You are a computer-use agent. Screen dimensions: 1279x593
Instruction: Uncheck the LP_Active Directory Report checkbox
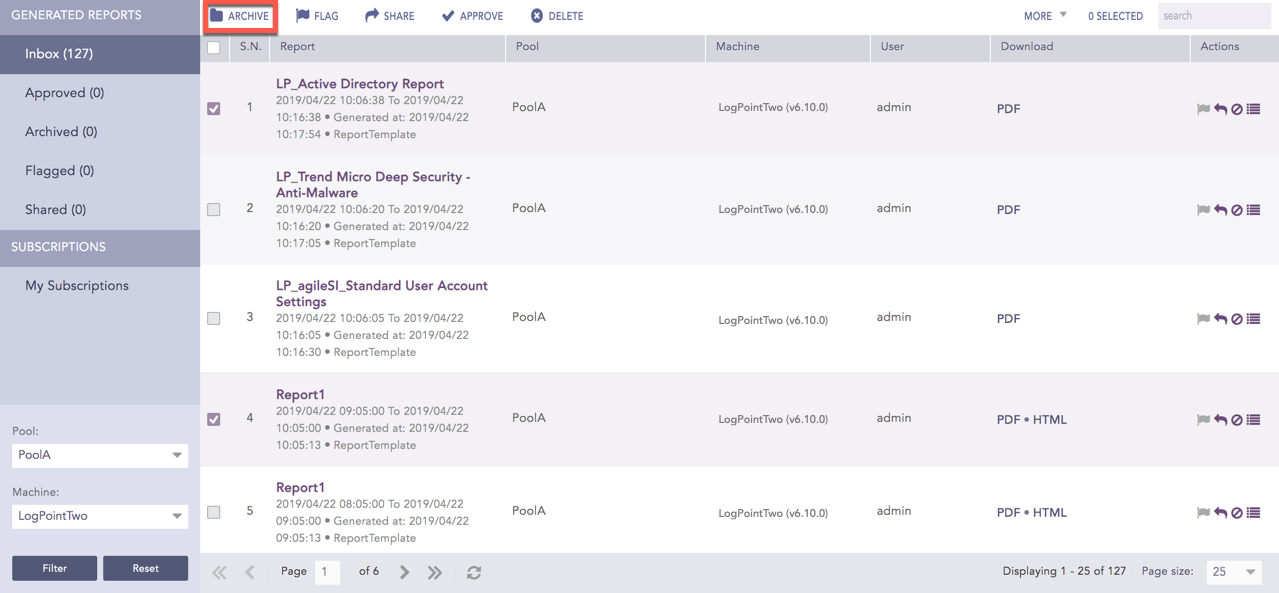214,108
